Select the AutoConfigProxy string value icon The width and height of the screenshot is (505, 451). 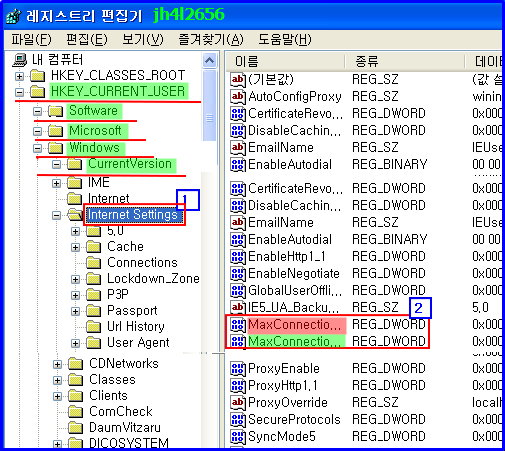[x=238, y=97]
